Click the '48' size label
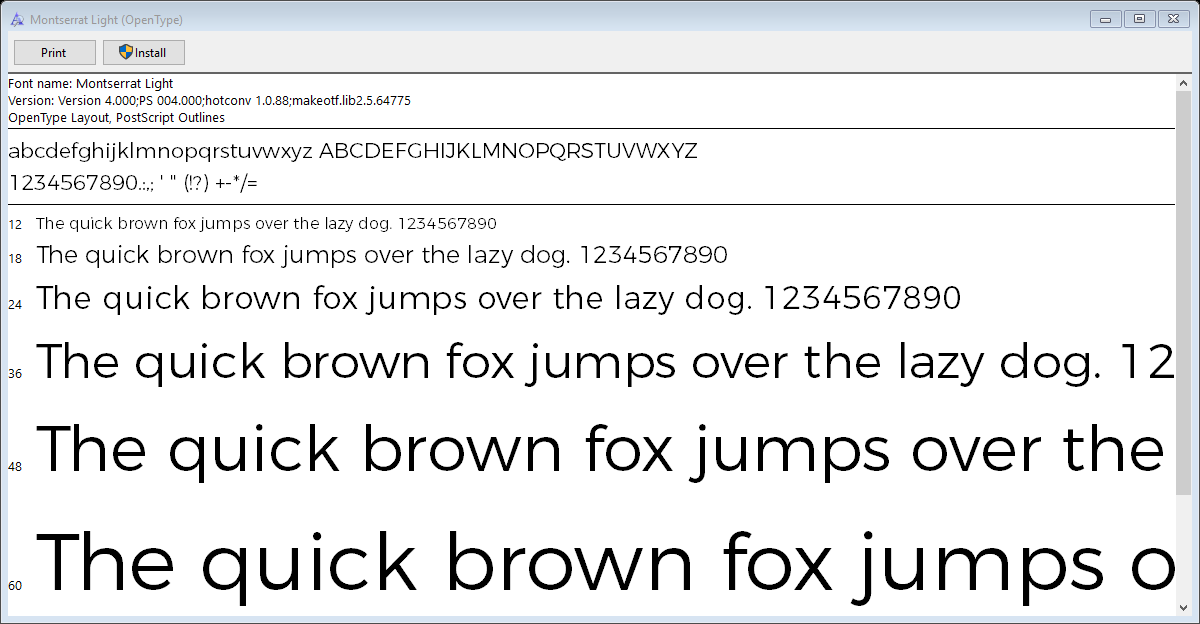This screenshot has width=1200, height=624. pos(15,467)
